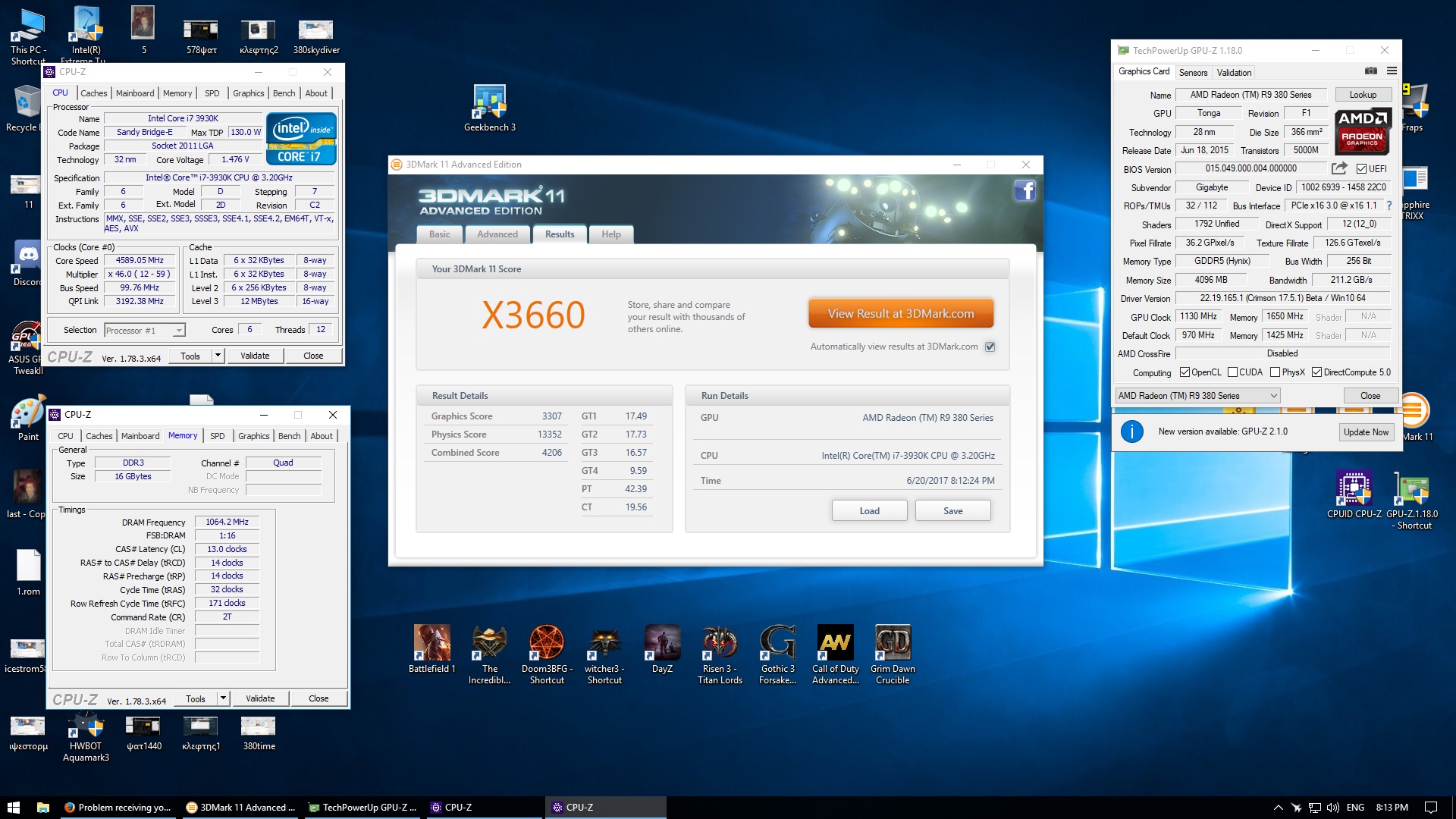Open Gothic 3 Forsaken Gods icon
The image size is (1456, 819).
(x=777, y=654)
